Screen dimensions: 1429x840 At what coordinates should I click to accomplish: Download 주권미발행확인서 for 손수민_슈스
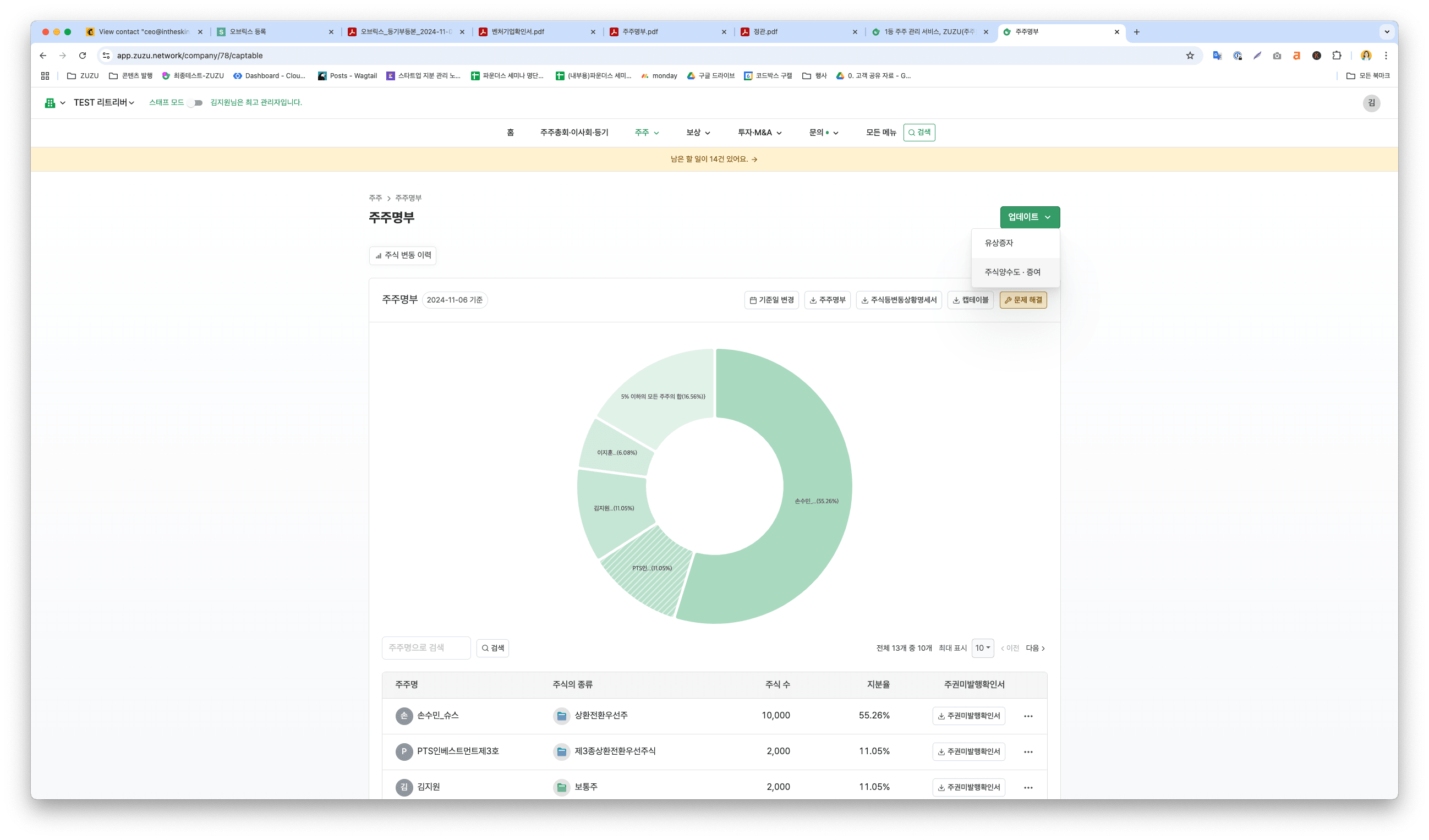pyautogui.click(x=968, y=716)
